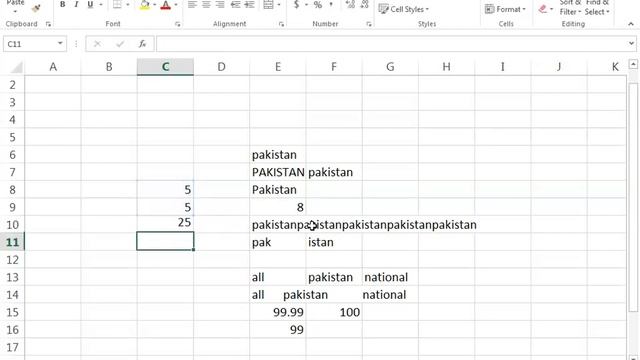Image resolution: width=640 pixels, height=360 pixels.
Task: Click Decrease Decimal icon
Action: pos(364,5)
